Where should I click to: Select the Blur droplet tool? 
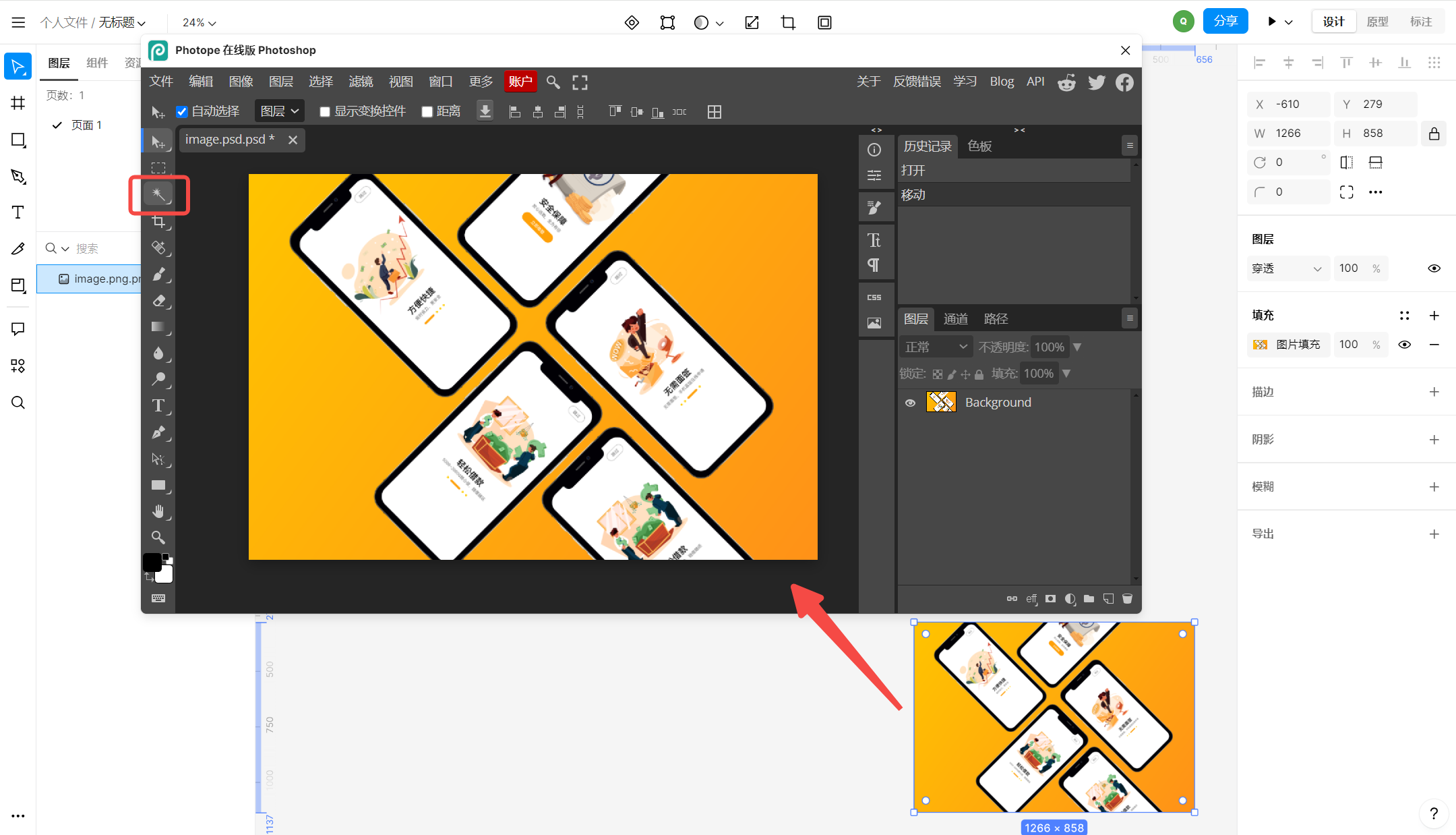click(x=158, y=353)
